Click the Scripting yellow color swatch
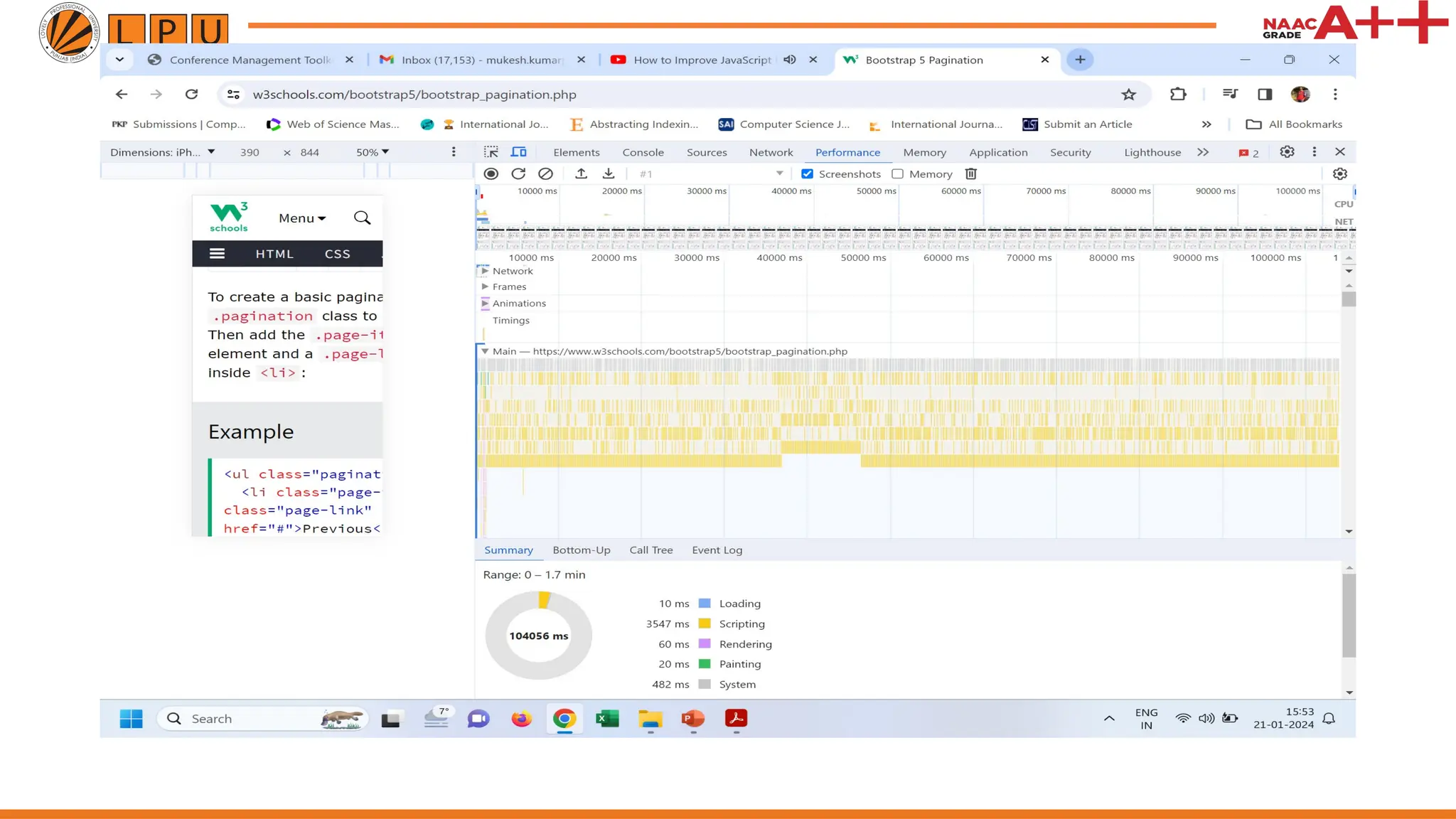 pos(705,623)
